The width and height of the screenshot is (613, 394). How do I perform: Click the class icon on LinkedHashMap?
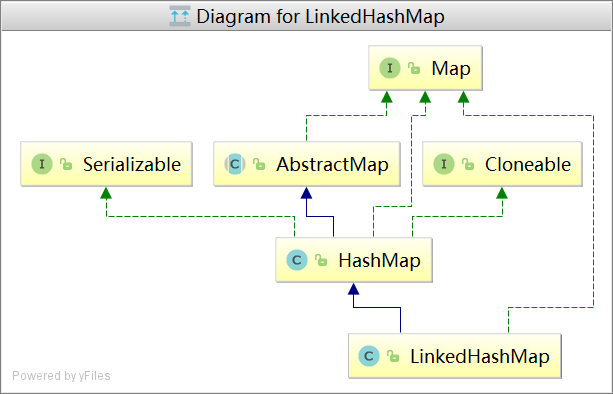(369, 356)
